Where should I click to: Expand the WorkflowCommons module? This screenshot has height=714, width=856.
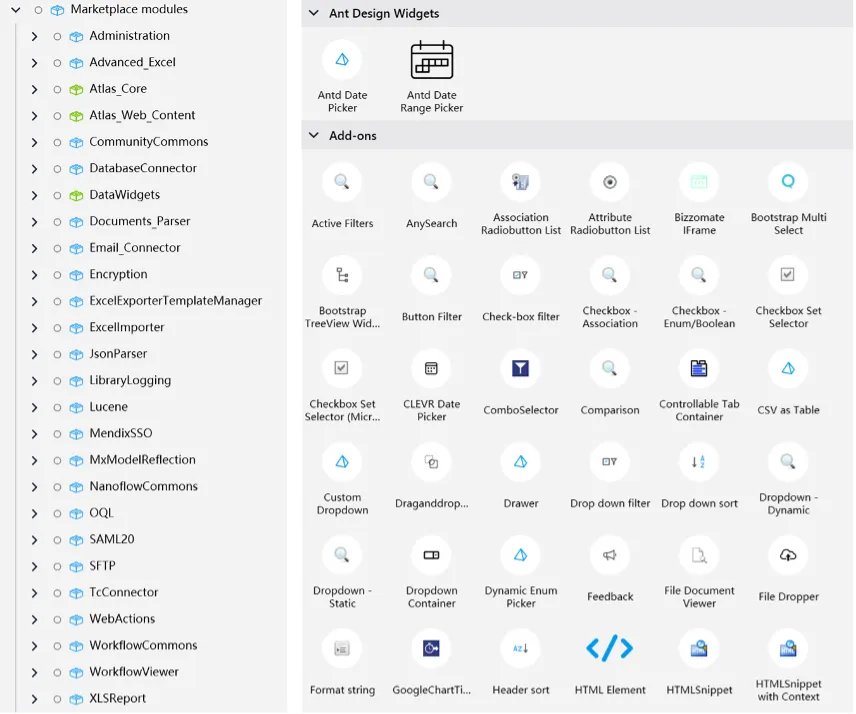coord(34,646)
